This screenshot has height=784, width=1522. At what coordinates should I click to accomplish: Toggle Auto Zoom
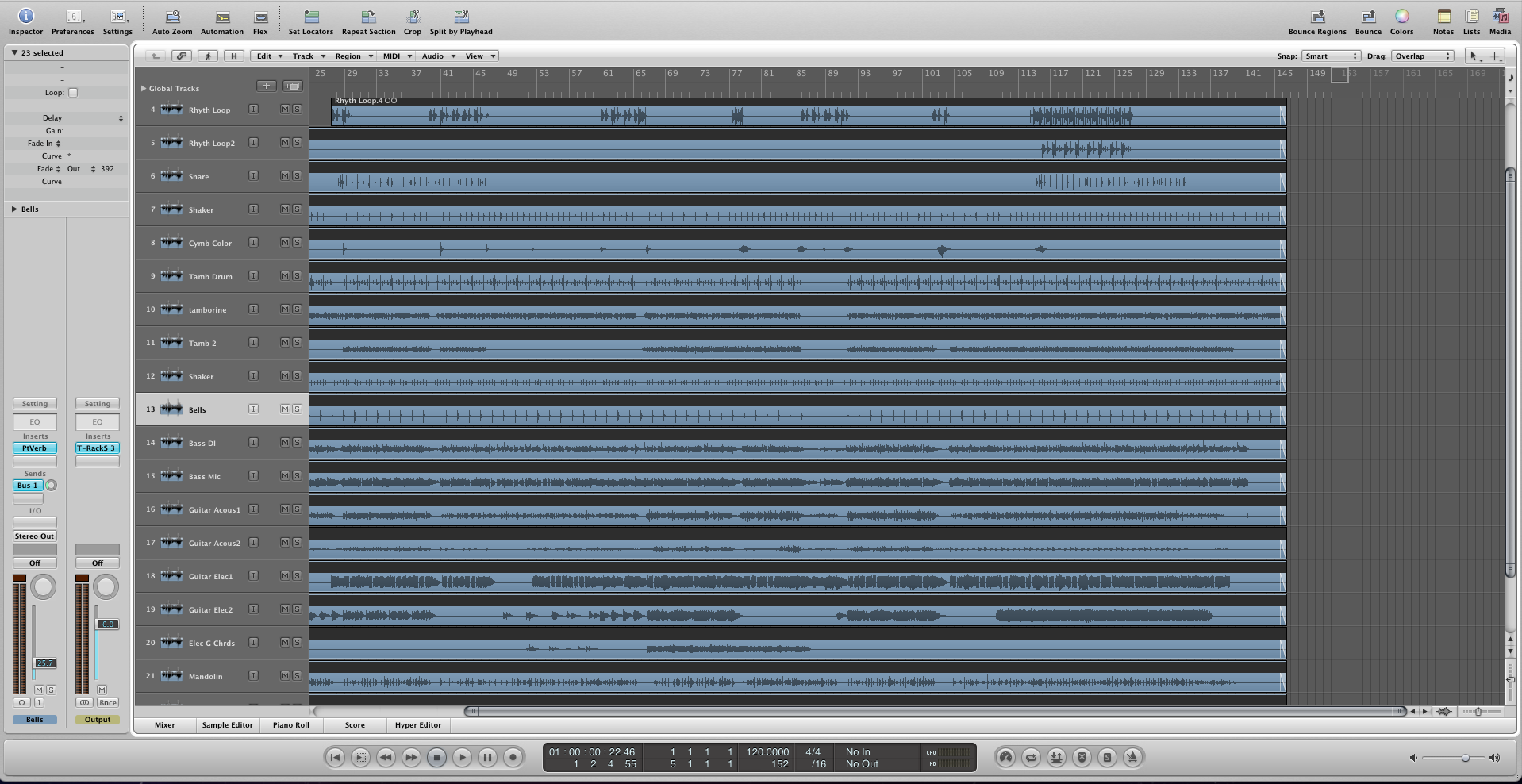point(172,21)
